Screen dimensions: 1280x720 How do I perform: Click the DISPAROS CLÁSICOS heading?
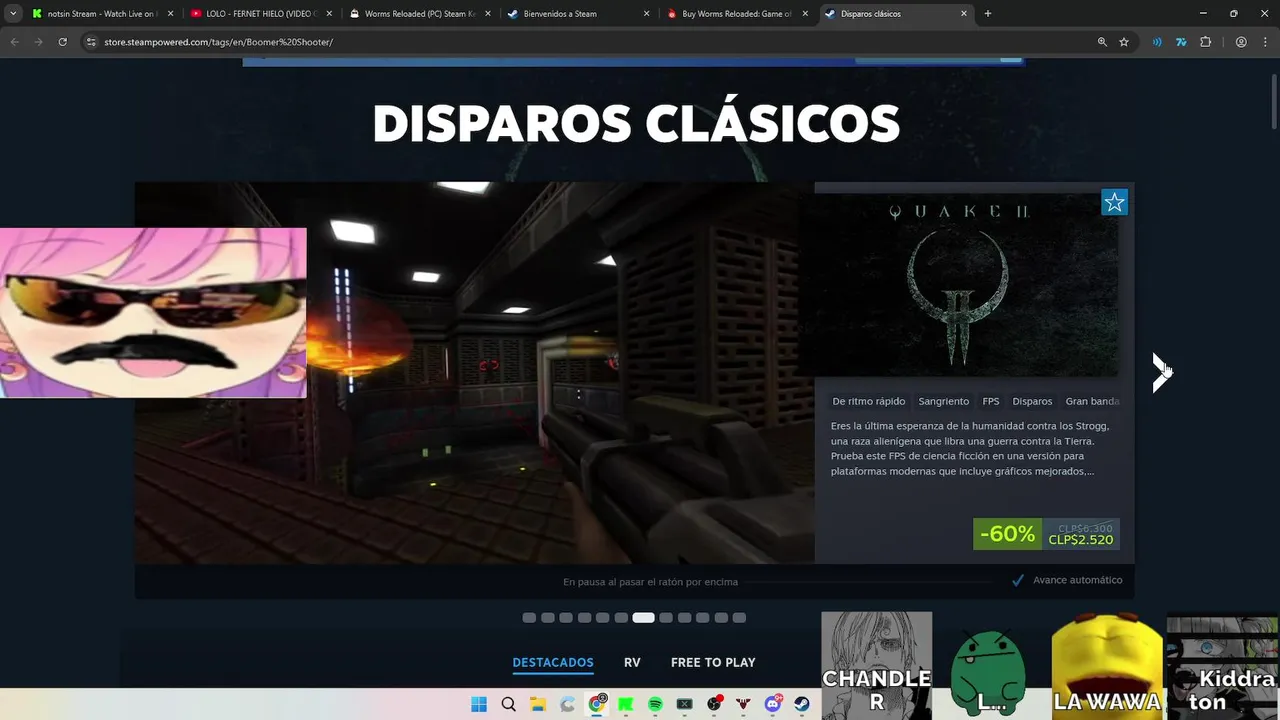[x=636, y=124]
